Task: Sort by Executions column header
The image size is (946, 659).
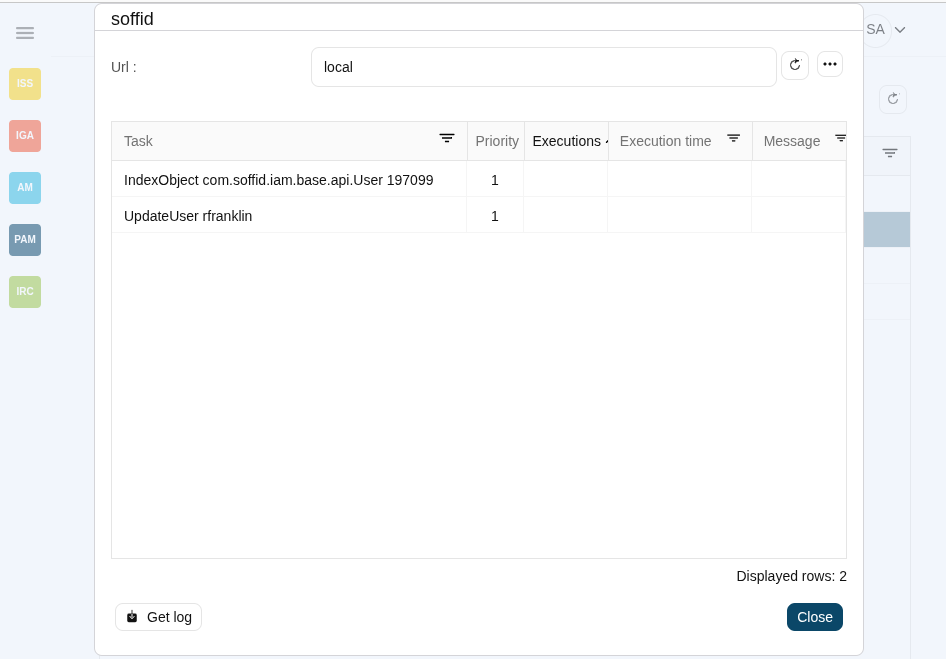Action: pos(567,141)
